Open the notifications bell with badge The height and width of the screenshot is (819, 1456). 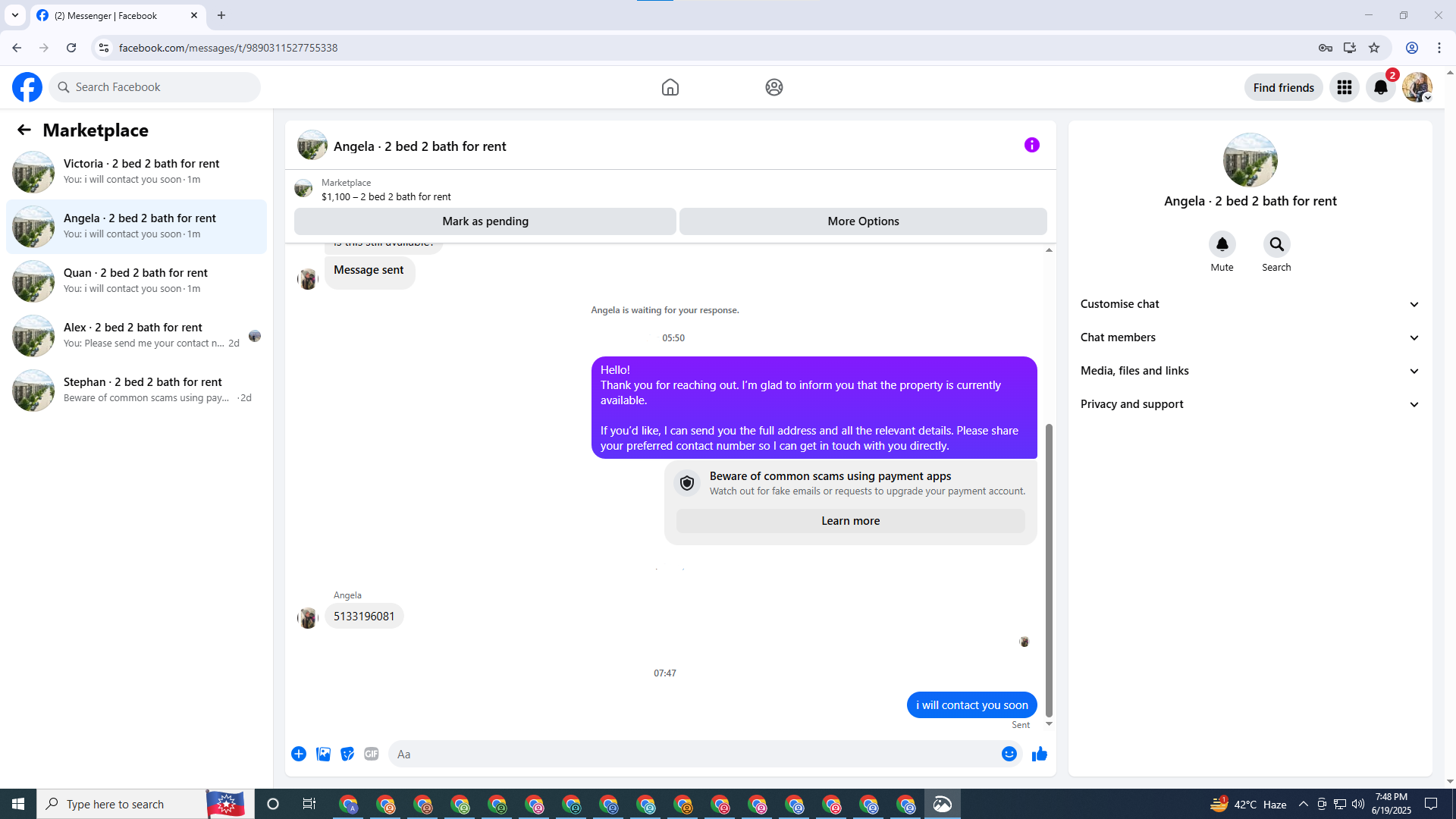tap(1381, 87)
